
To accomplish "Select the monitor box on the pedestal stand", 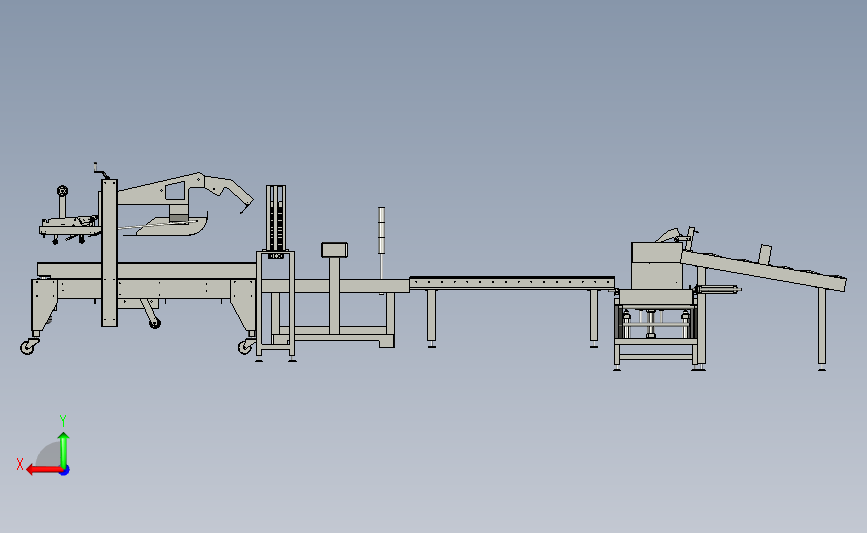I will point(335,250).
